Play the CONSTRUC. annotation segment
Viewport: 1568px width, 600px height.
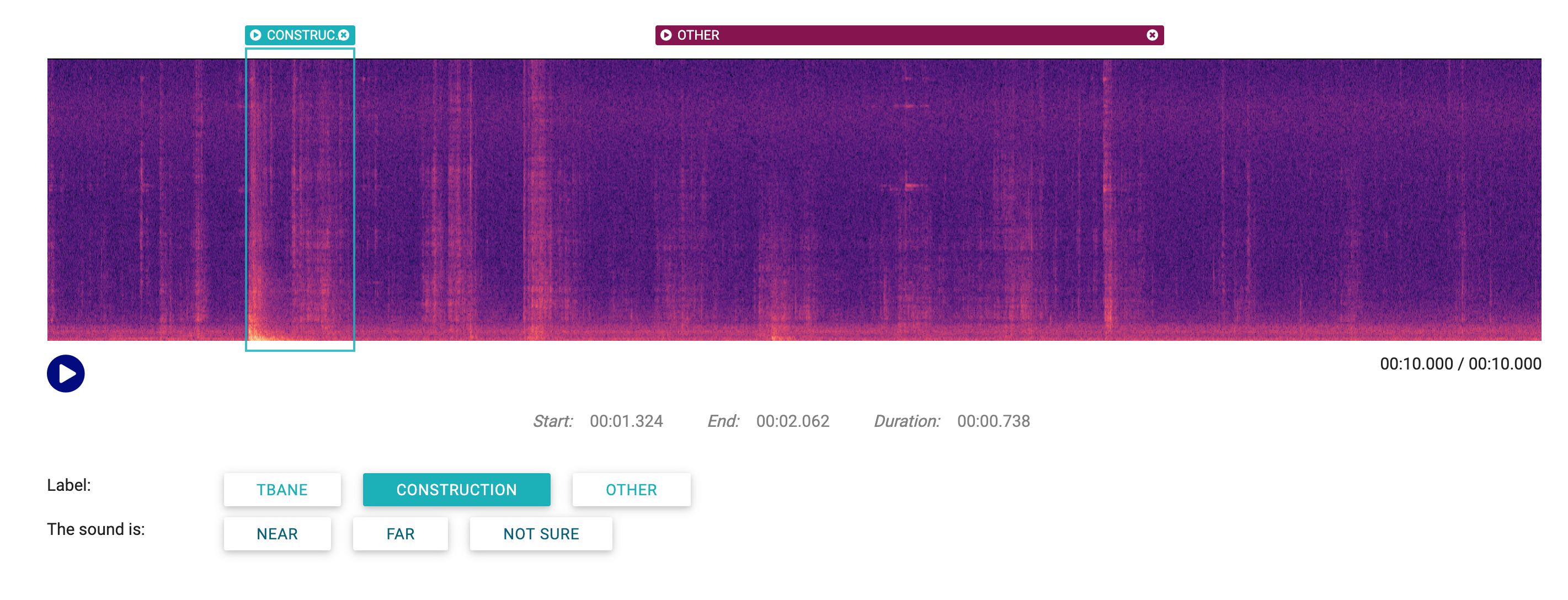[x=255, y=35]
